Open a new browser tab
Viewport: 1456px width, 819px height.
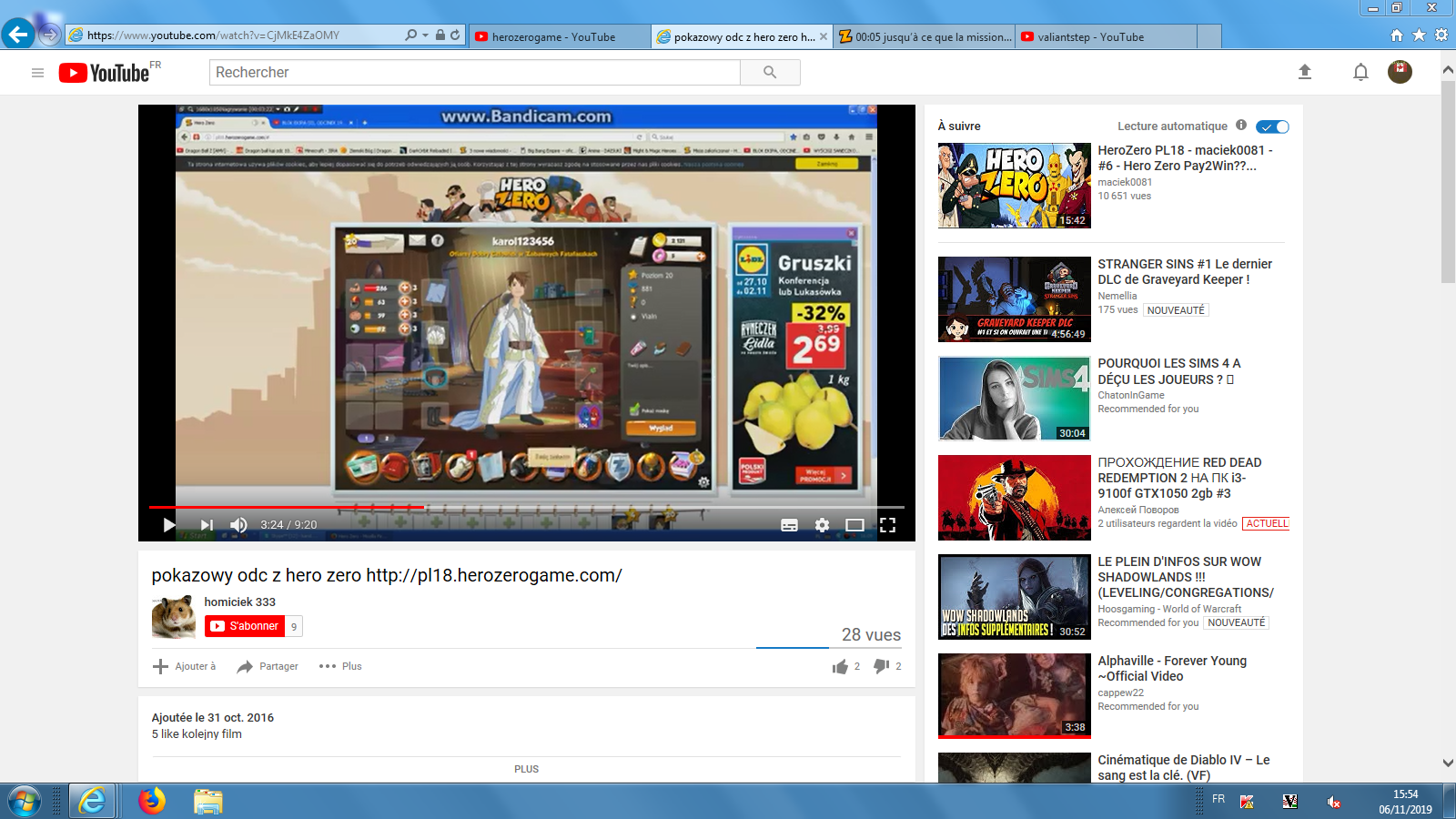(1209, 36)
